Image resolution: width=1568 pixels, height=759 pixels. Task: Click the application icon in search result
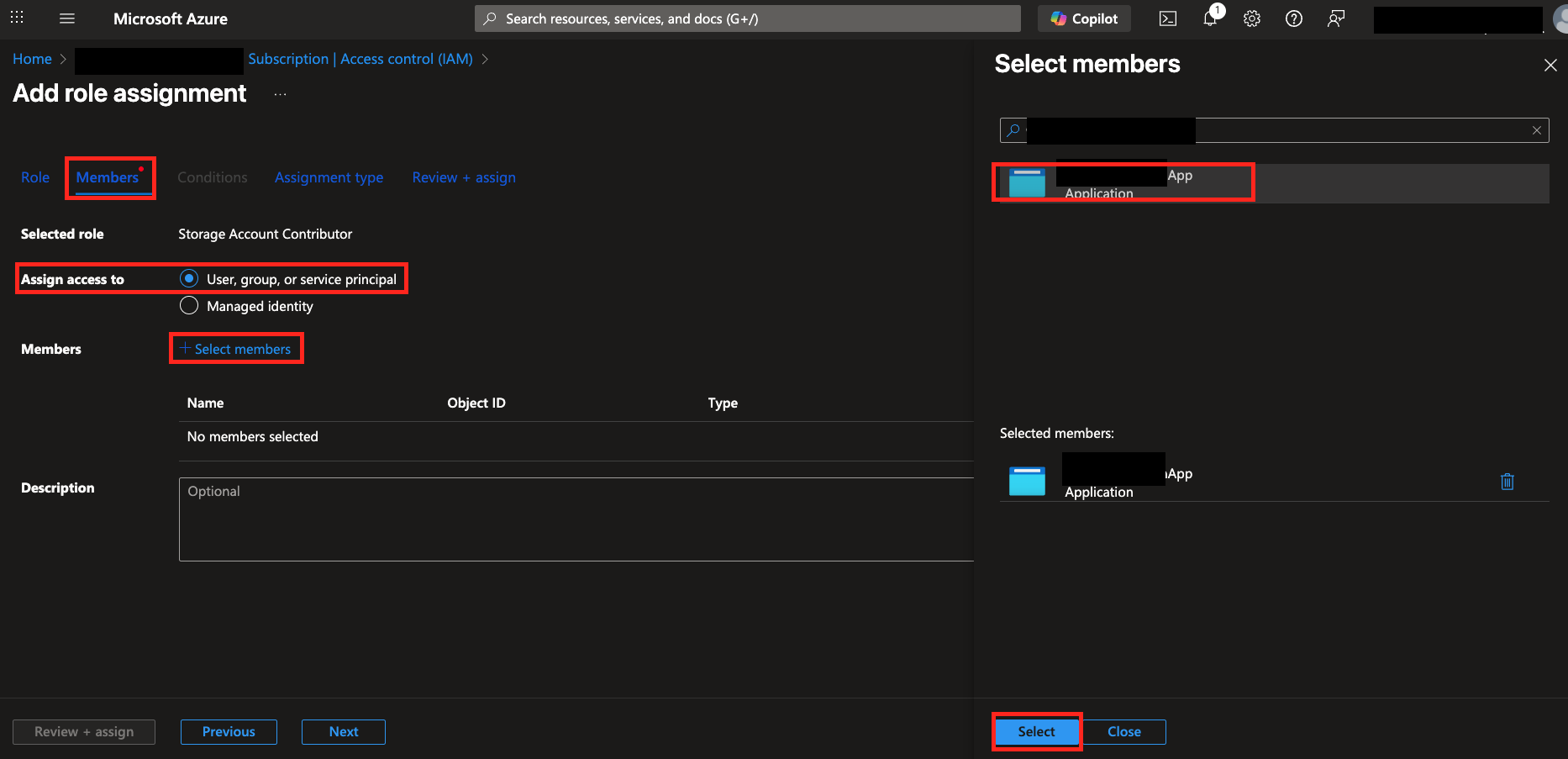tap(1027, 183)
